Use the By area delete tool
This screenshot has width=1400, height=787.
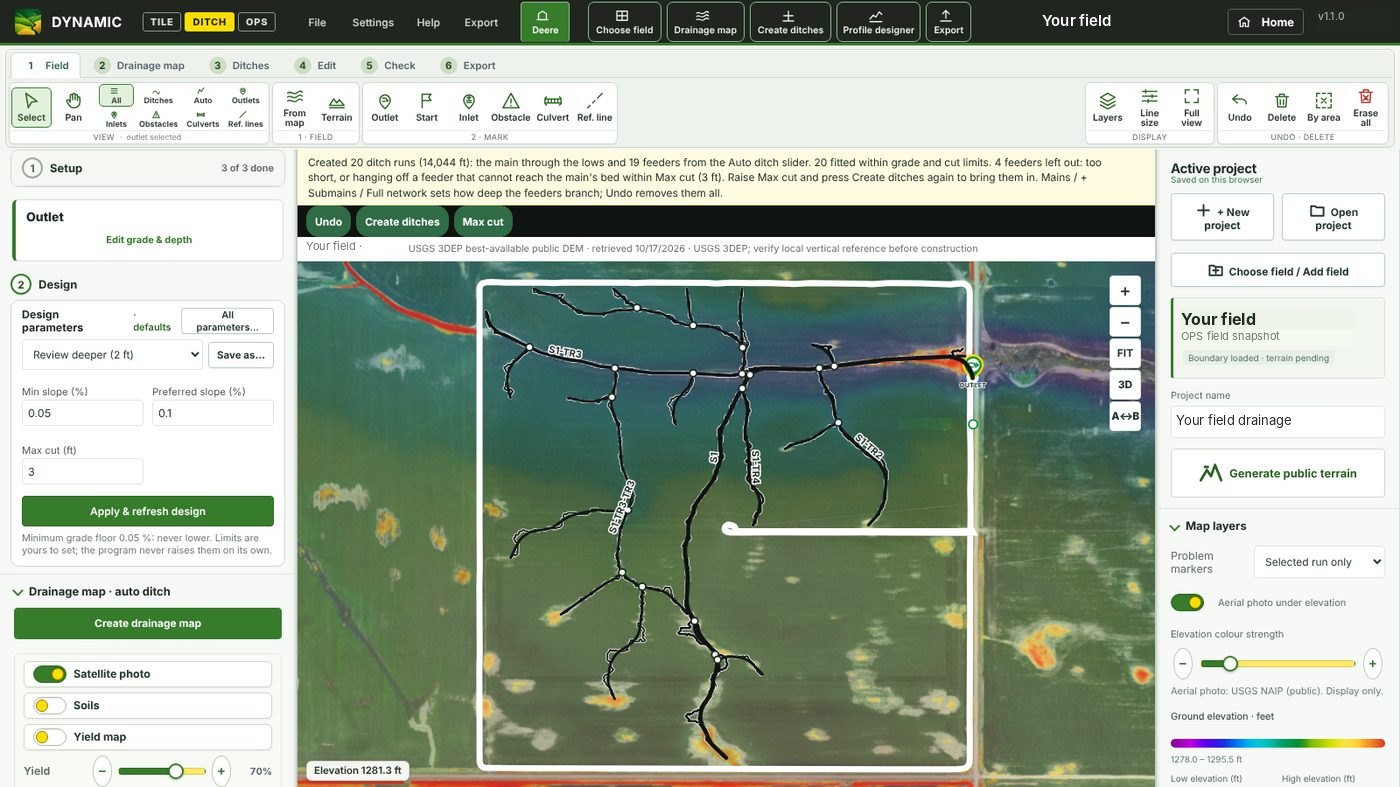1324,107
